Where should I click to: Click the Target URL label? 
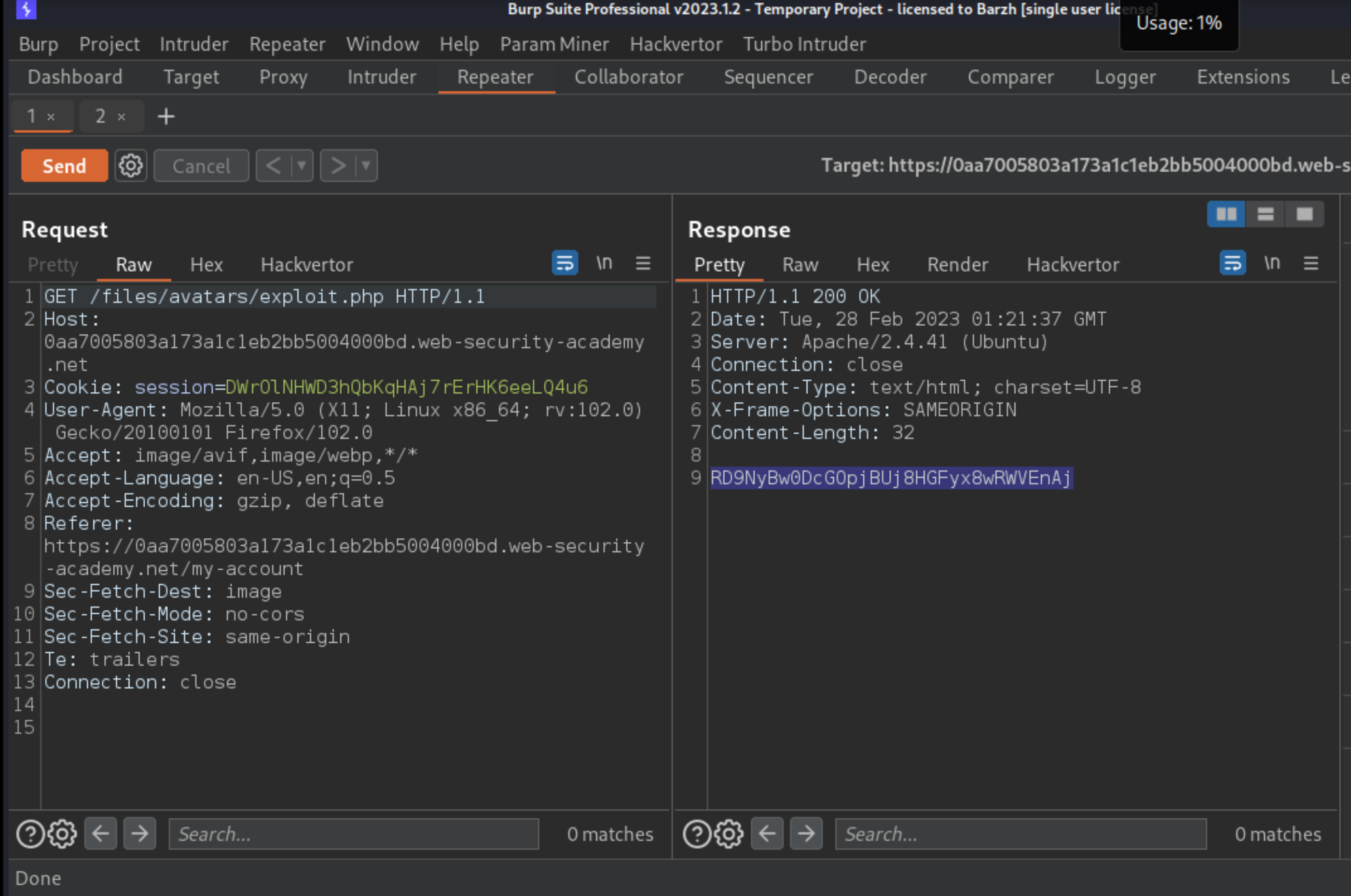(x=1086, y=165)
